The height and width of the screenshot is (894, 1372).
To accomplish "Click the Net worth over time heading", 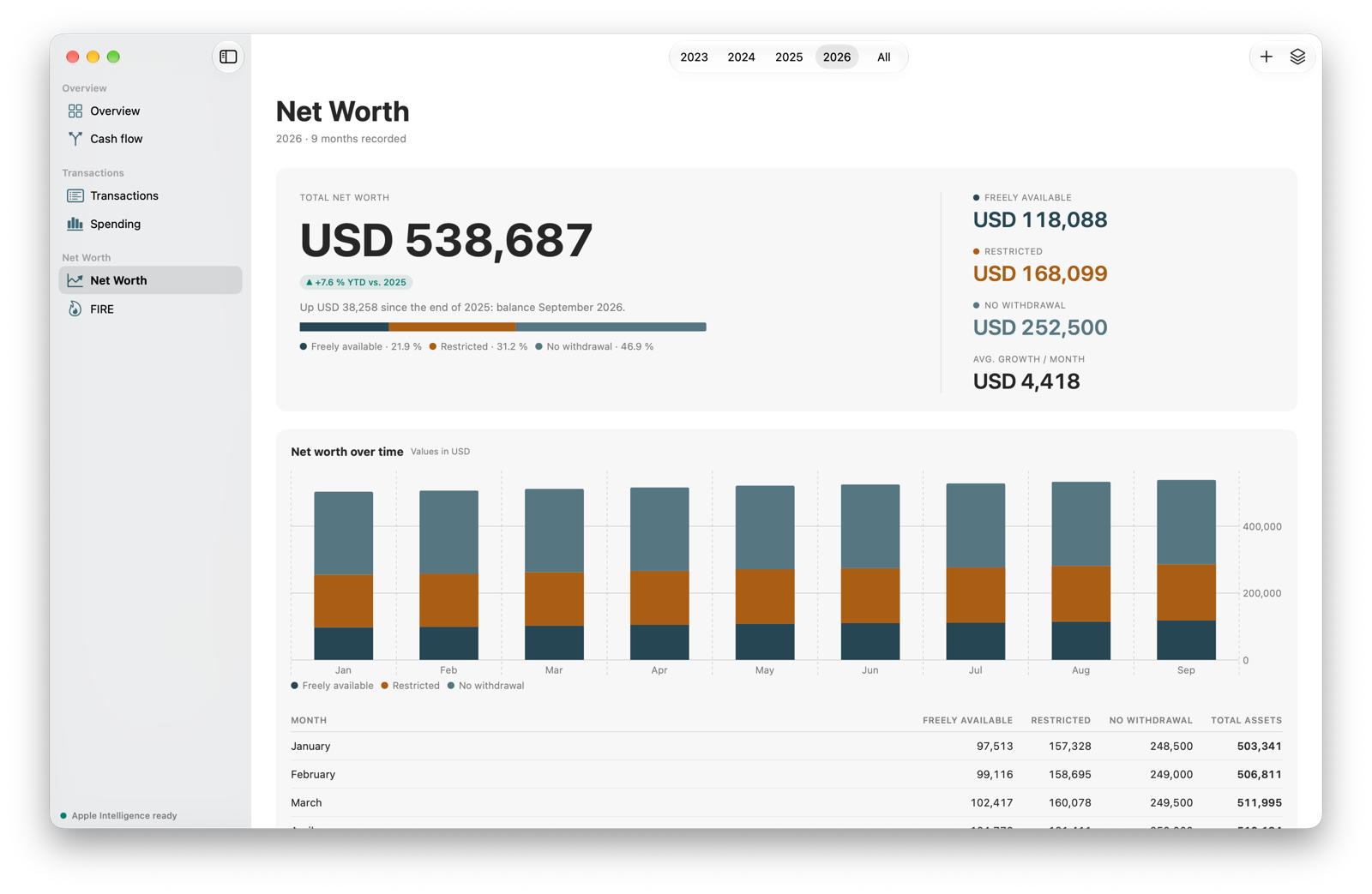I will pyautogui.click(x=347, y=452).
